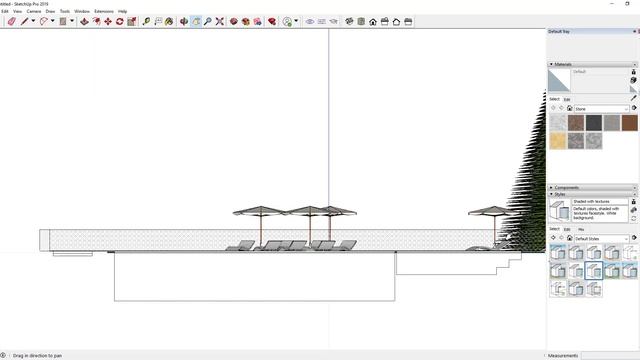This screenshot has width=640, height=360.
Task: Switch to Iso view
Action: pos(349,22)
